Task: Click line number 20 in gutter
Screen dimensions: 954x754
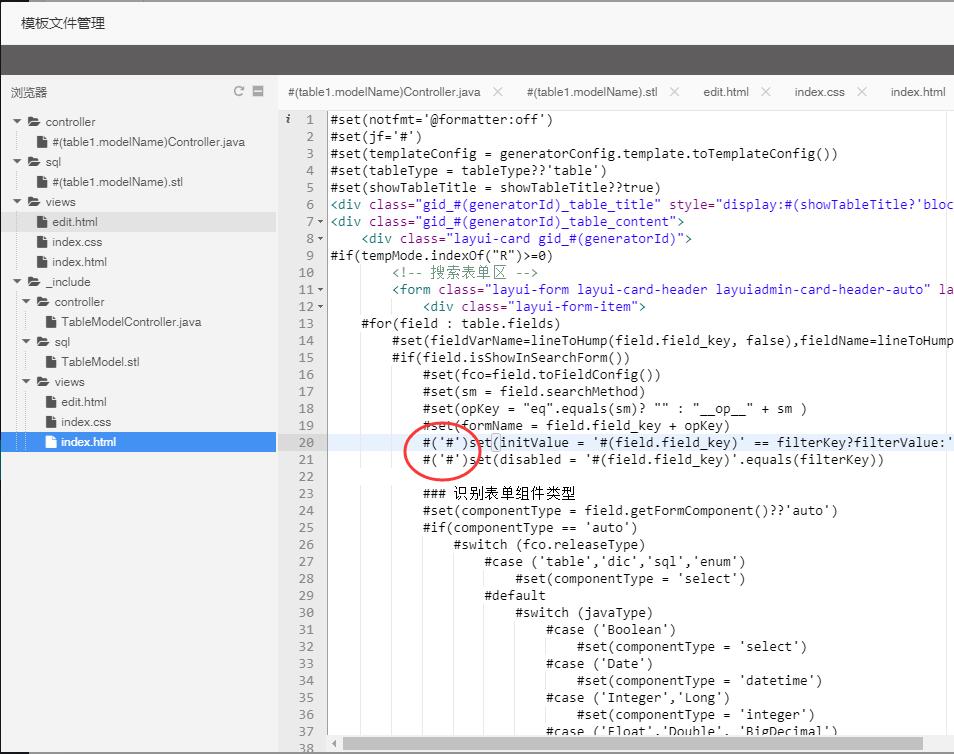Action: [307, 442]
